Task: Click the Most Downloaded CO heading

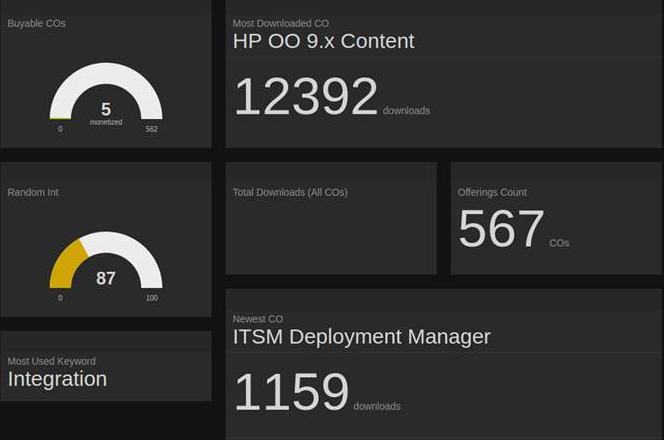Action: (x=280, y=23)
